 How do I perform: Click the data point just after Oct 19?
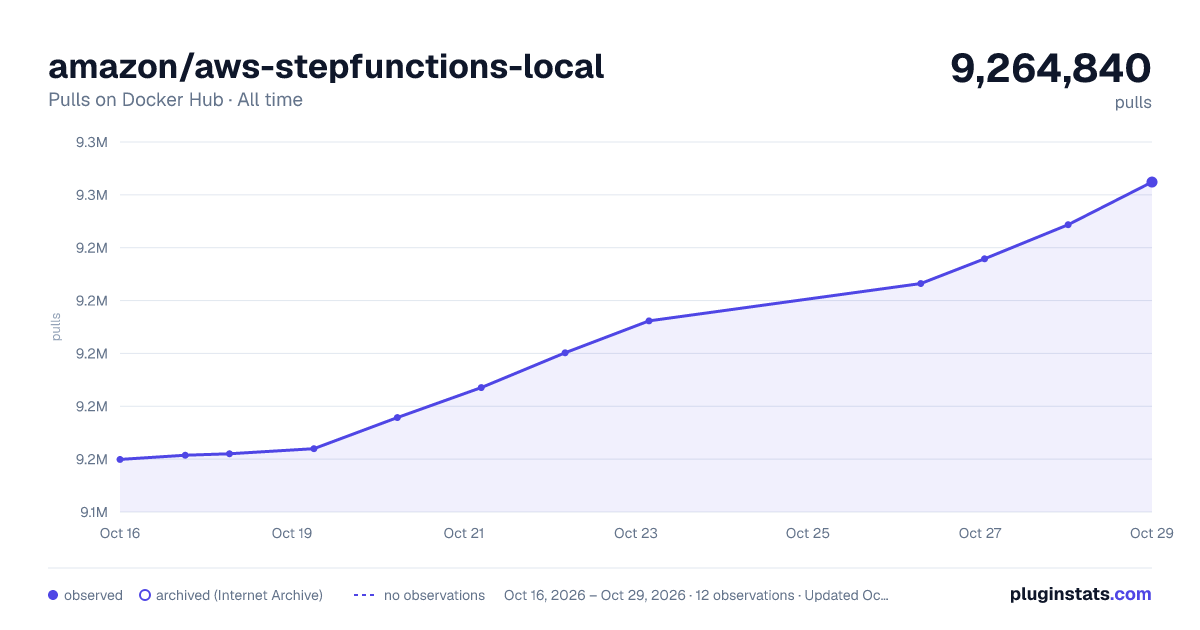click(314, 449)
